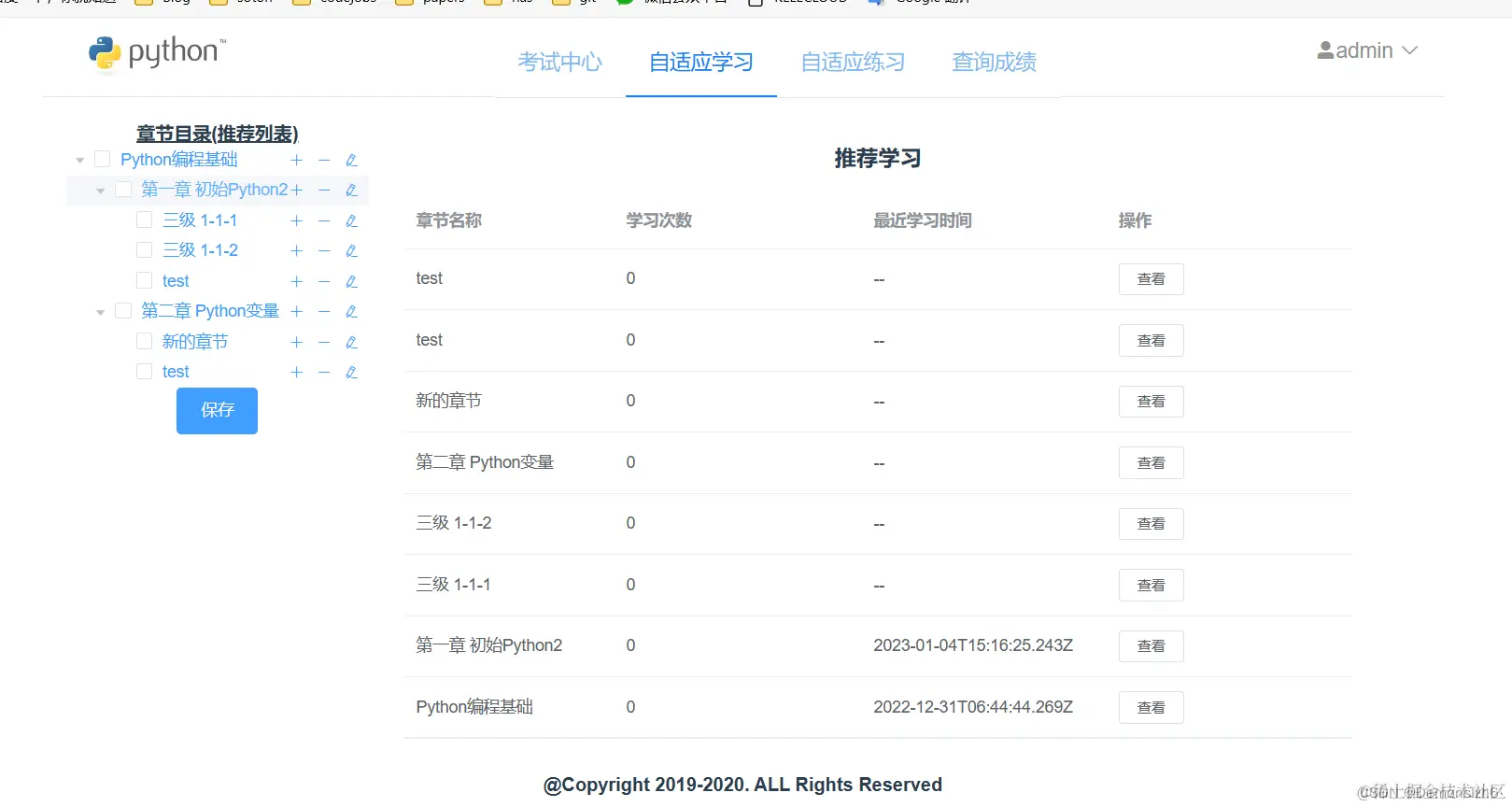Image resolution: width=1512 pixels, height=807 pixels.
Task: Add a child under Python编程基础
Action: [x=296, y=161]
